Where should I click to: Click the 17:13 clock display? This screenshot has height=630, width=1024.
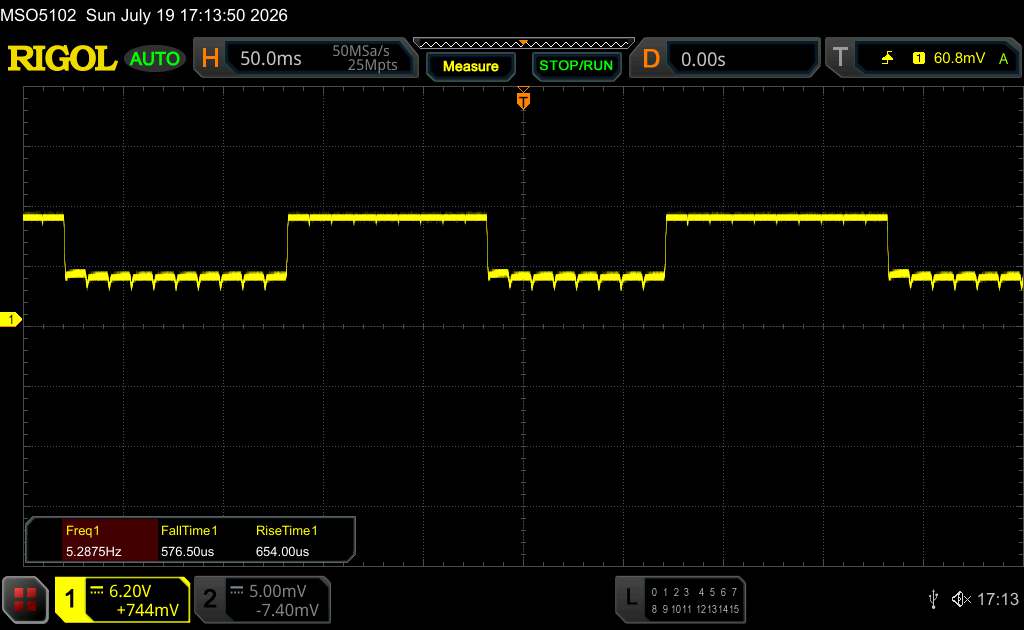pos(997,599)
